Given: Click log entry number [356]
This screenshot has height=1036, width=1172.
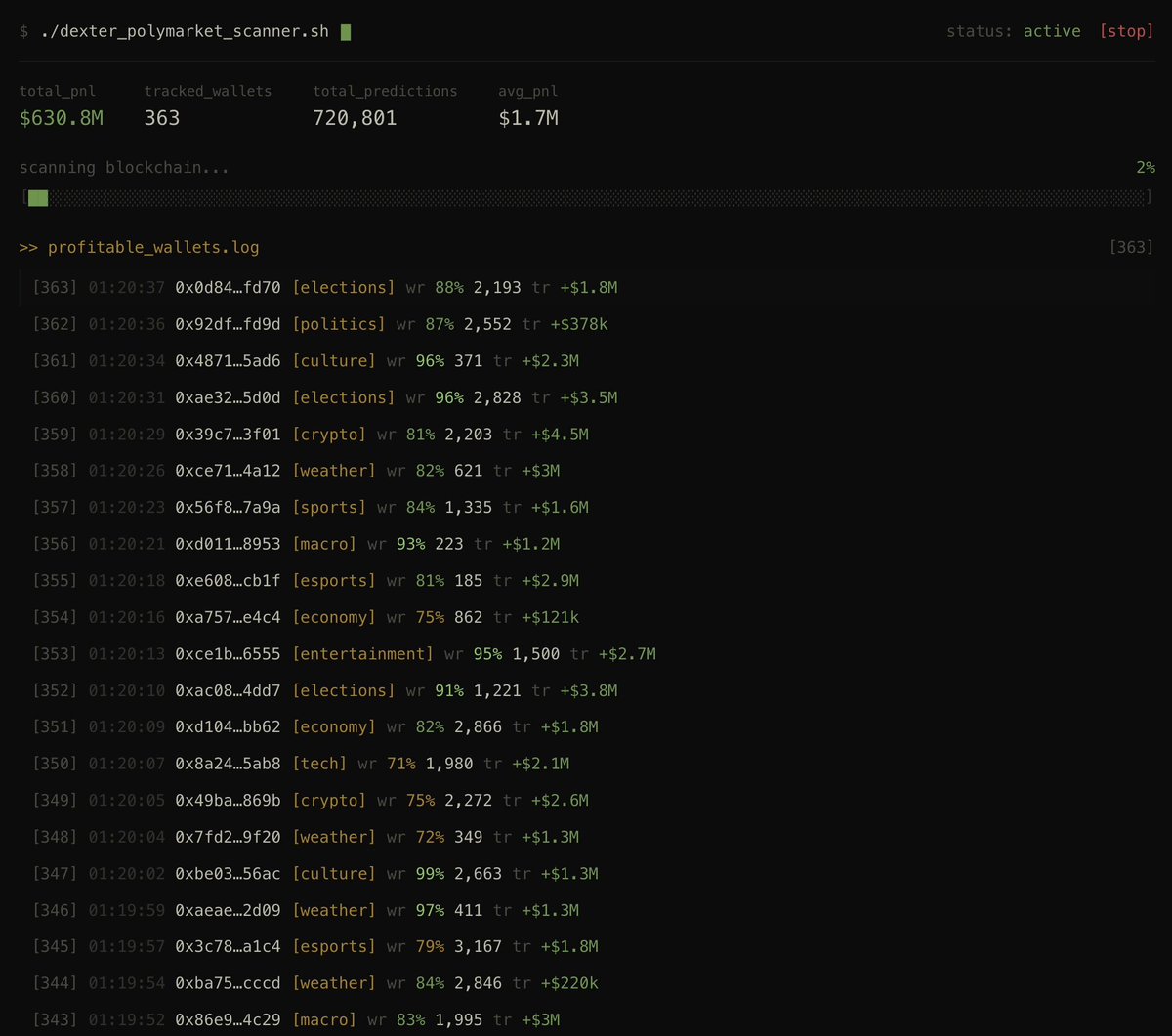Looking at the screenshot, I should coord(55,544).
